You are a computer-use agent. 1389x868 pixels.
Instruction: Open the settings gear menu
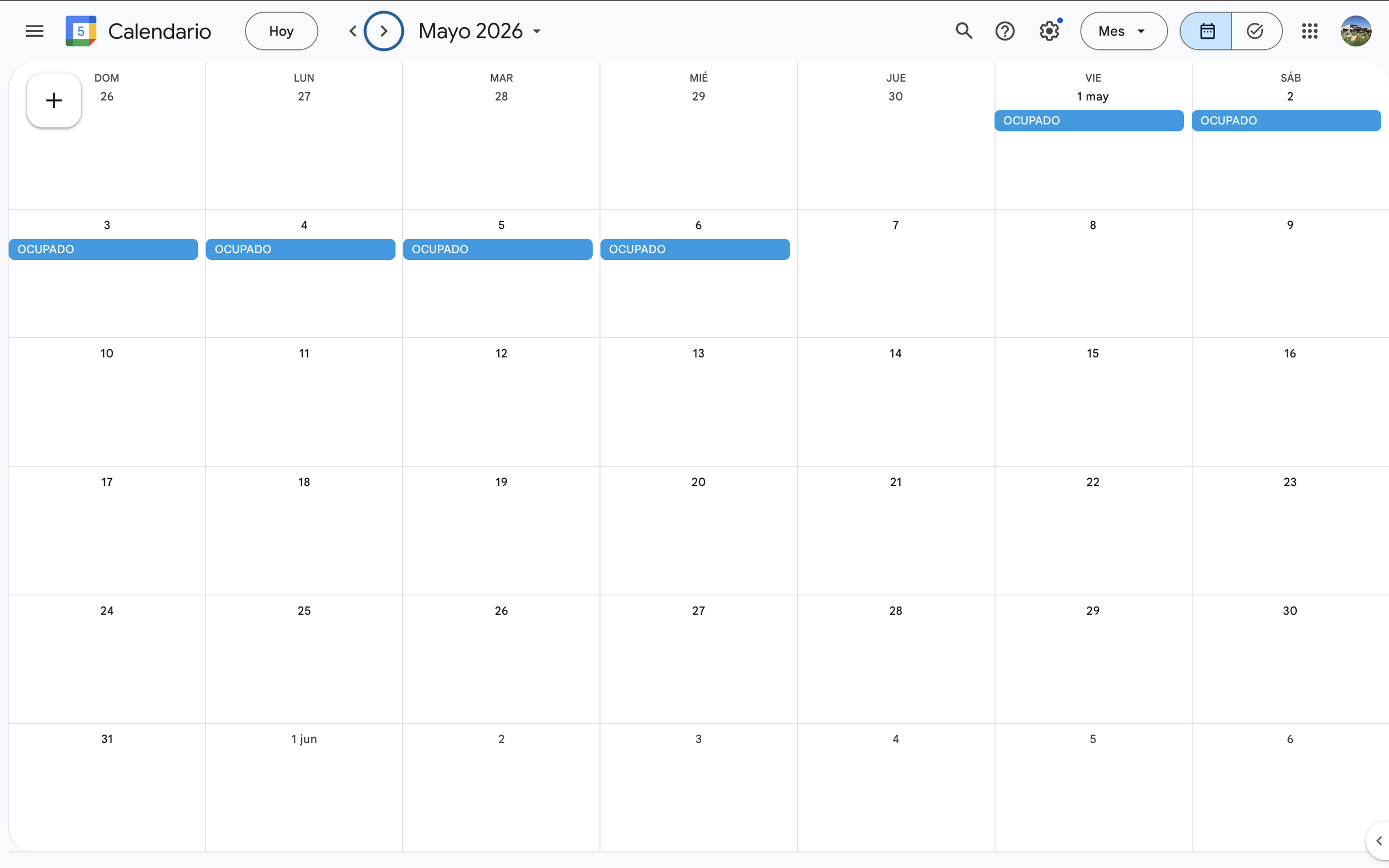point(1048,31)
